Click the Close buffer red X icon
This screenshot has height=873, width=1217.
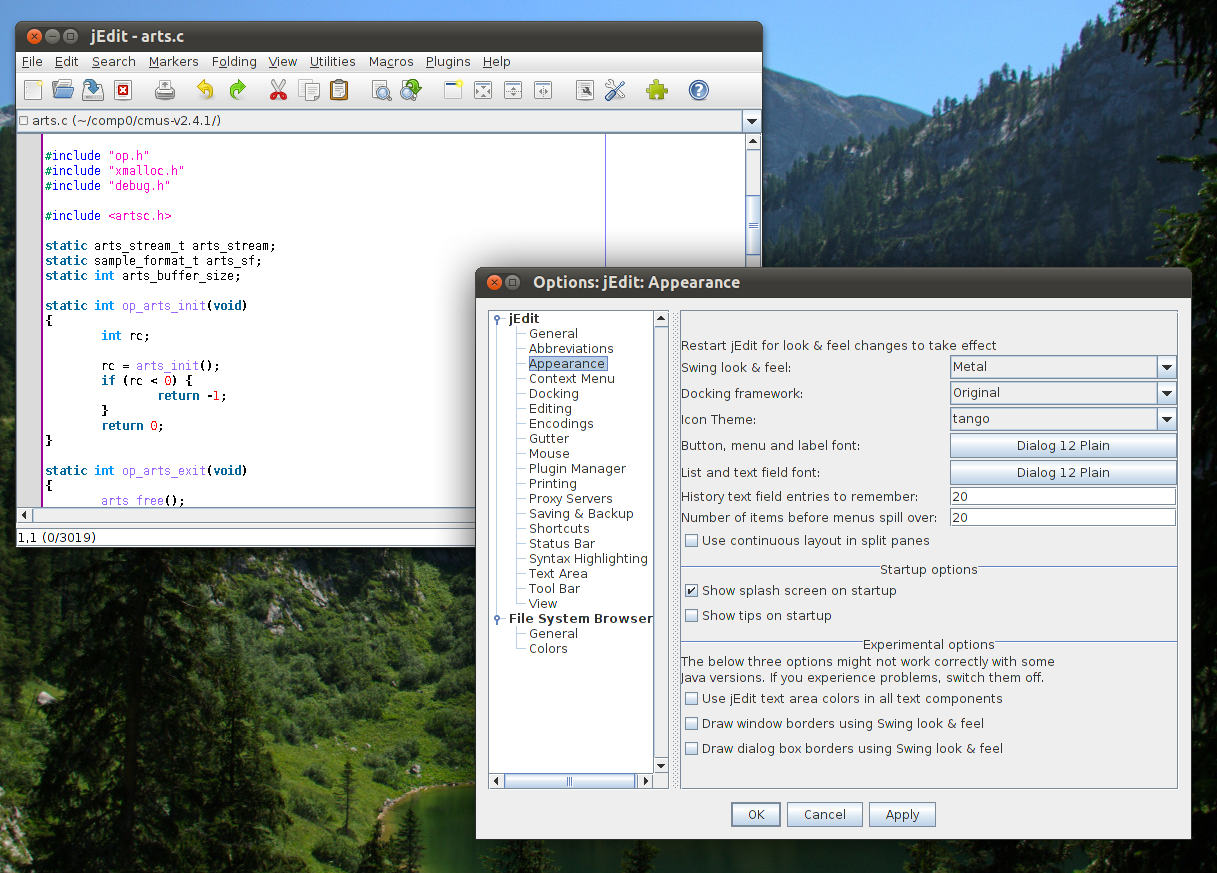pyautogui.click(x=123, y=90)
